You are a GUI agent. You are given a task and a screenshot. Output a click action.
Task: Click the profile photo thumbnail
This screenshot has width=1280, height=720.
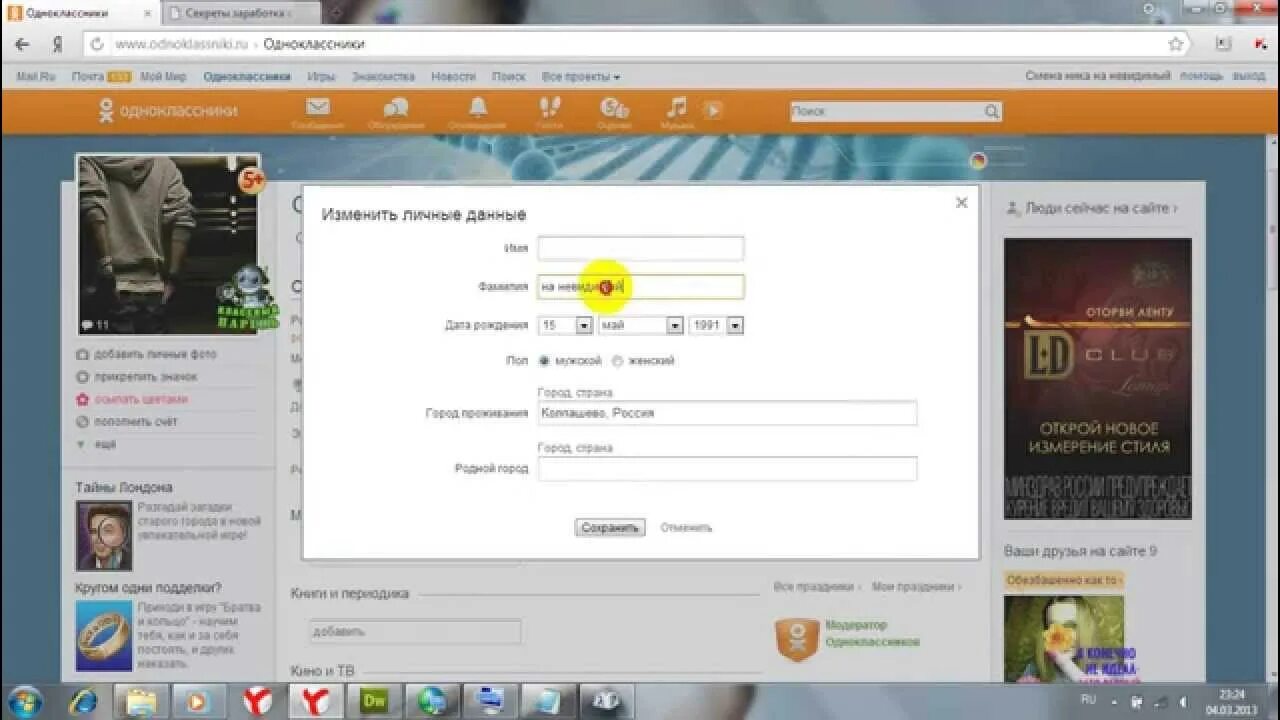click(169, 244)
